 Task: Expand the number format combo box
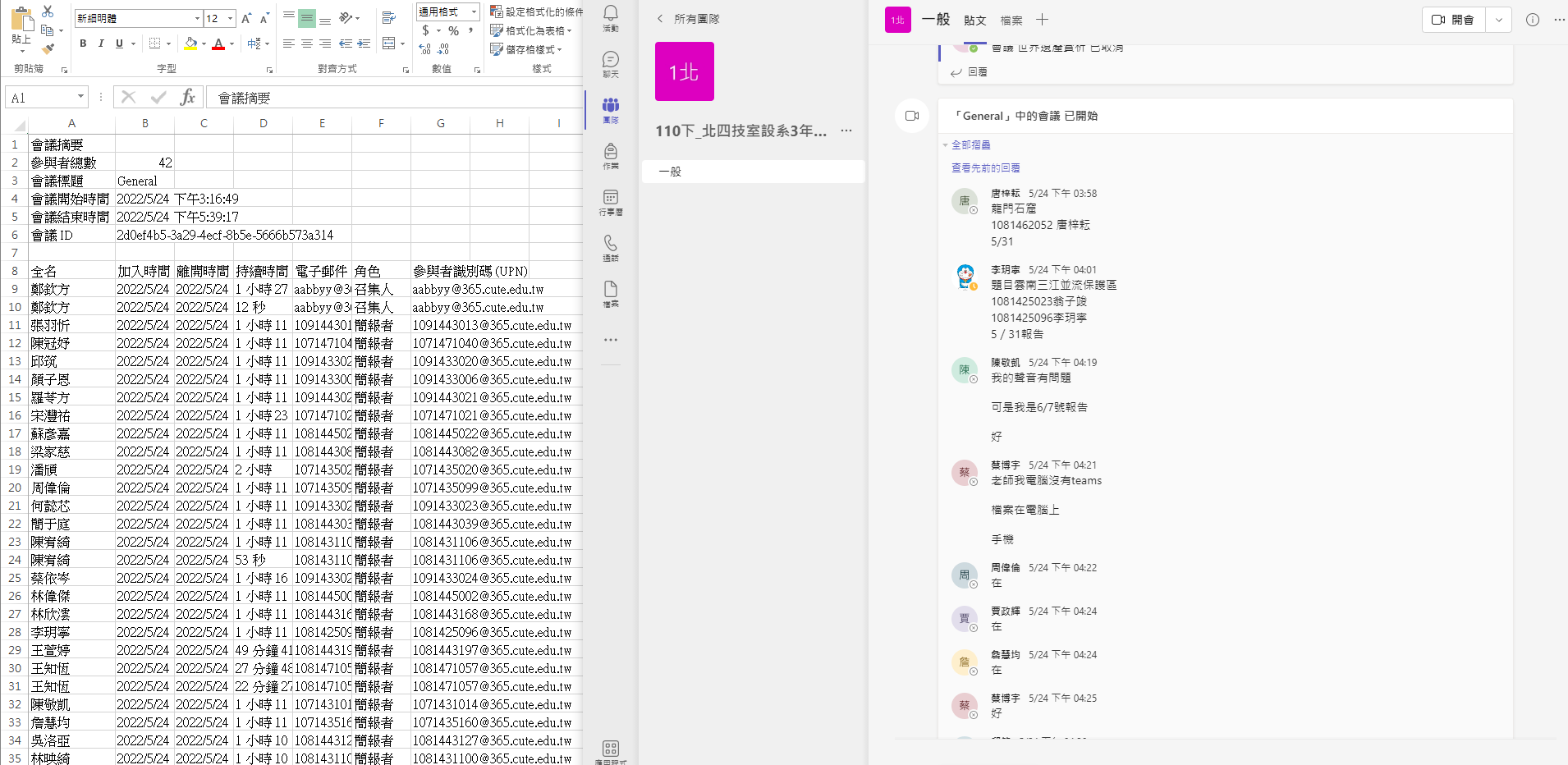(474, 11)
